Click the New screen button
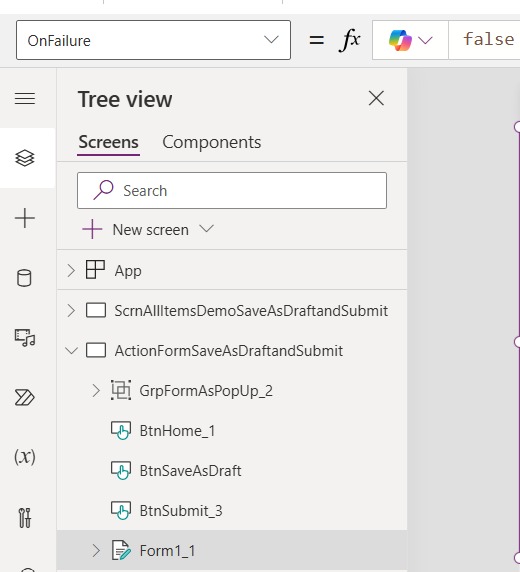 (x=147, y=230)
